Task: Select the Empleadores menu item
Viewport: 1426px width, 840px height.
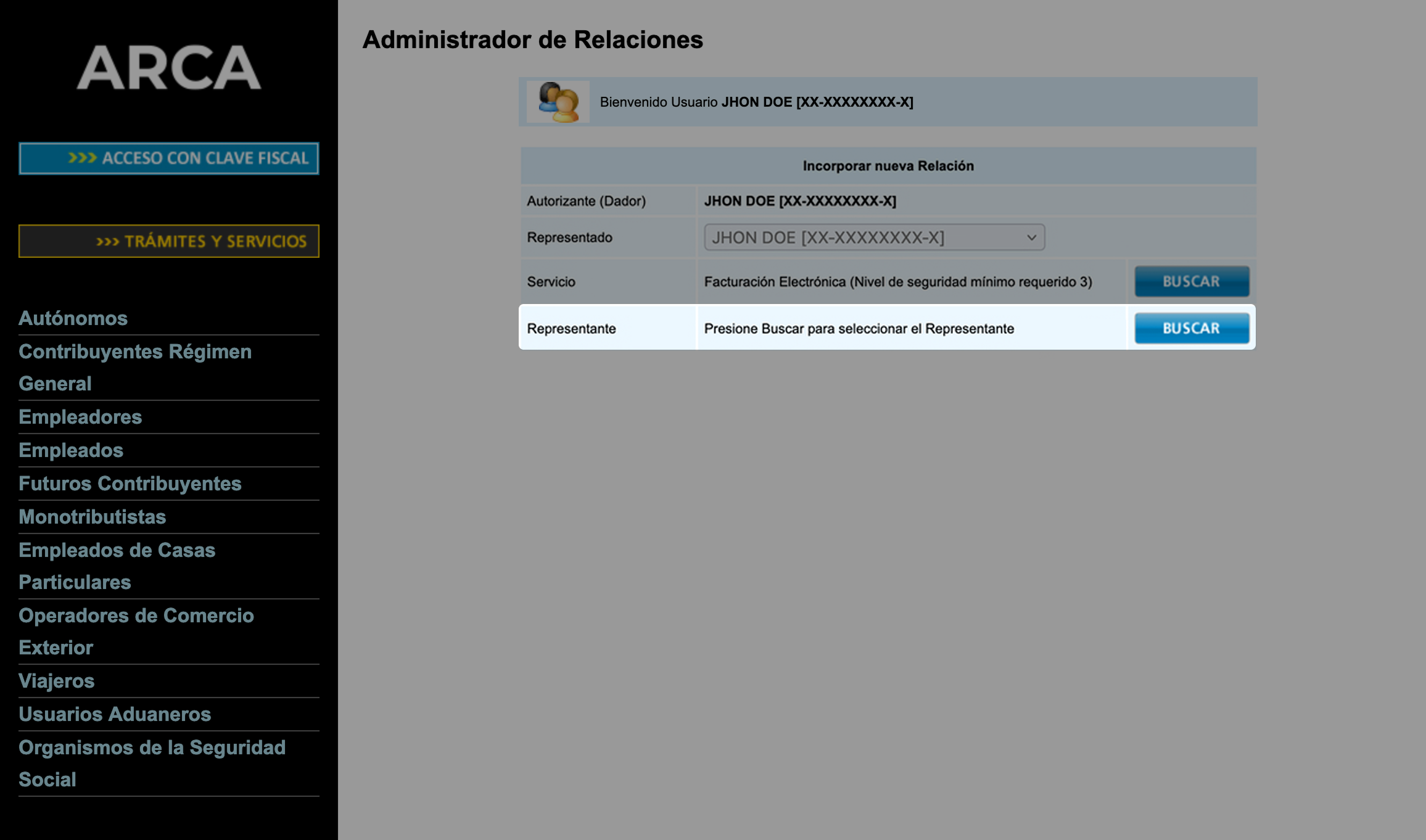Action: pos(80,417)
